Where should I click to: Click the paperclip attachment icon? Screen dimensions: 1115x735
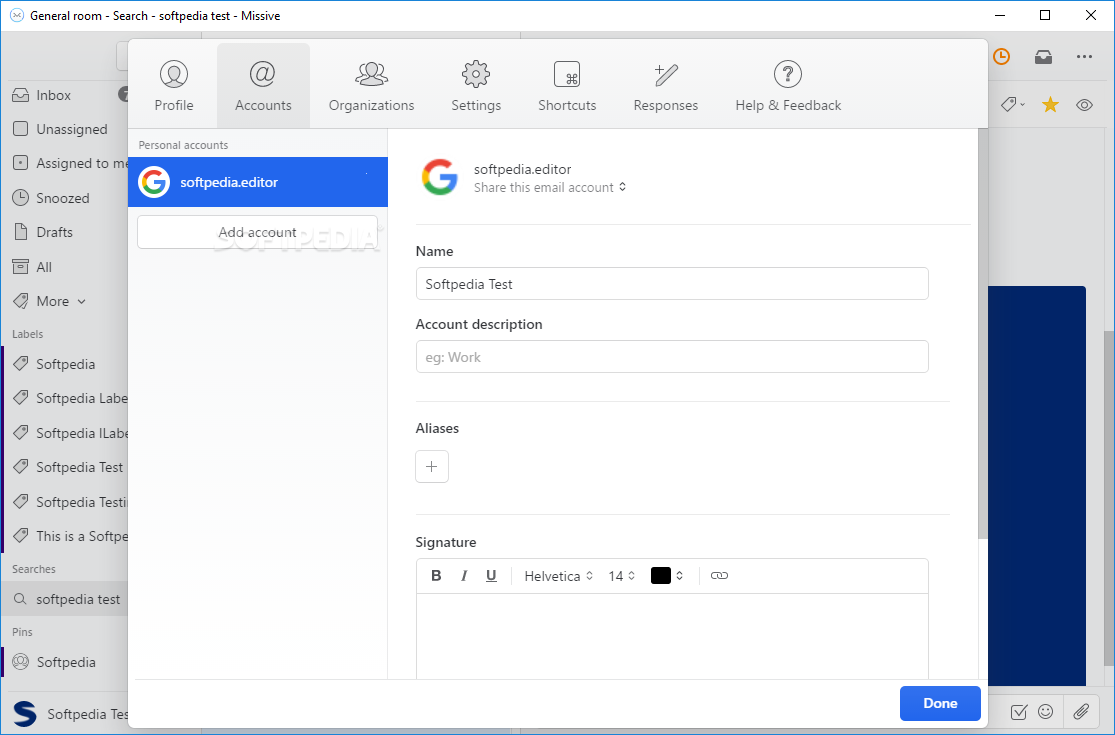pyautogui.click(x=1082, y=712)
